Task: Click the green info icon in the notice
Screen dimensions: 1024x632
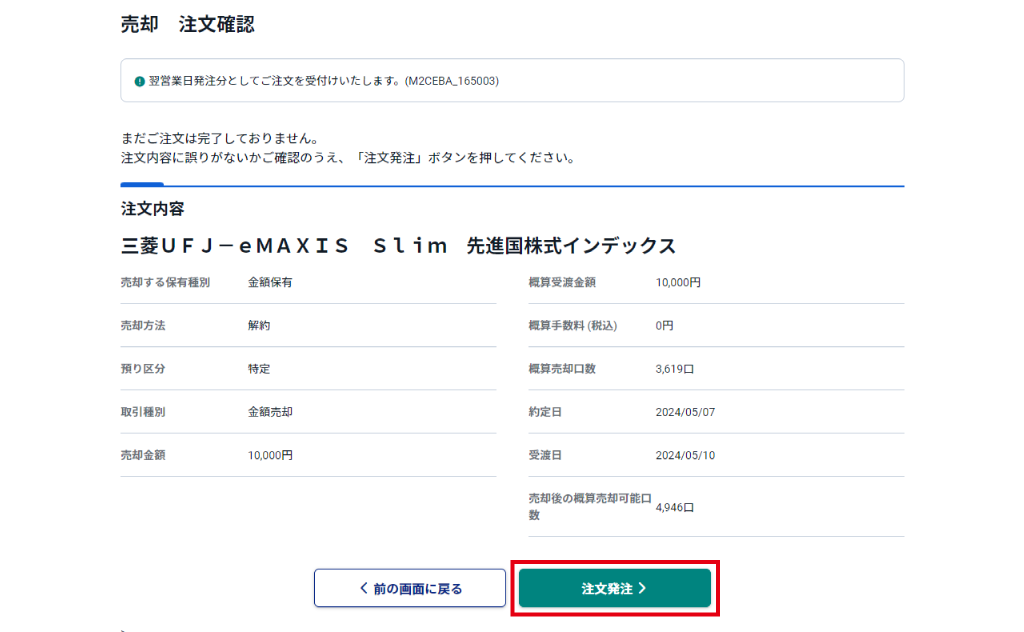Action: (139, 82)
